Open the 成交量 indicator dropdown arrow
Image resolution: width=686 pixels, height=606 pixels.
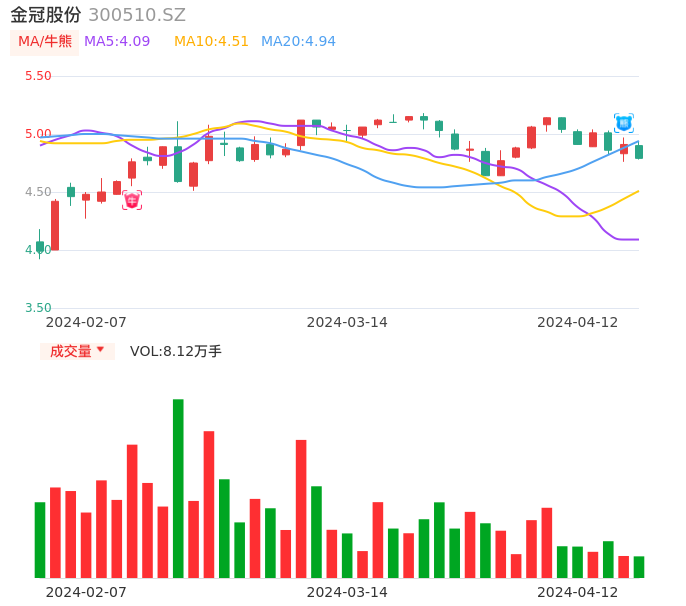pos(100,350)
